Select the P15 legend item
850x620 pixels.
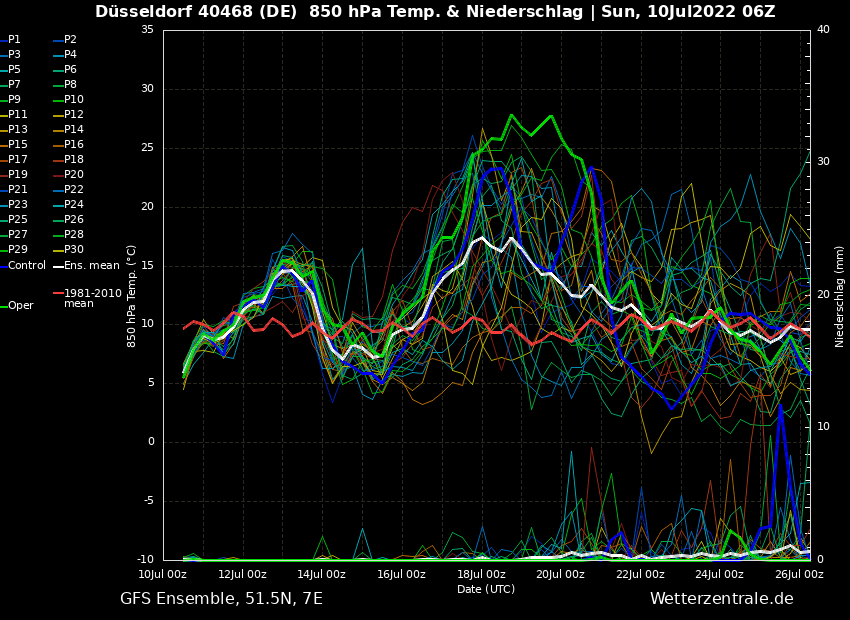pos(18,145)
